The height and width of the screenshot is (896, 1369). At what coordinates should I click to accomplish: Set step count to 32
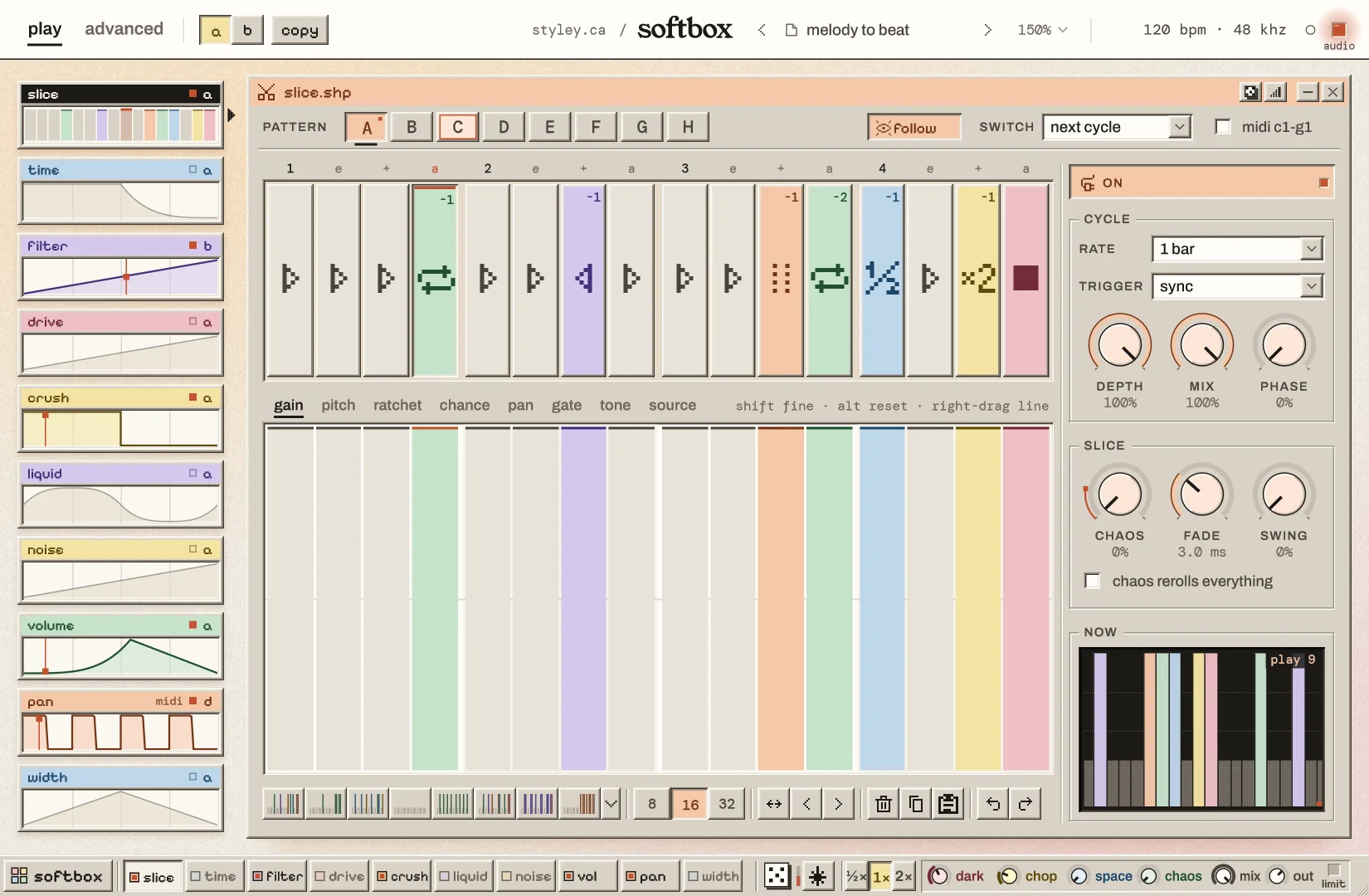(x=727, y=804)
